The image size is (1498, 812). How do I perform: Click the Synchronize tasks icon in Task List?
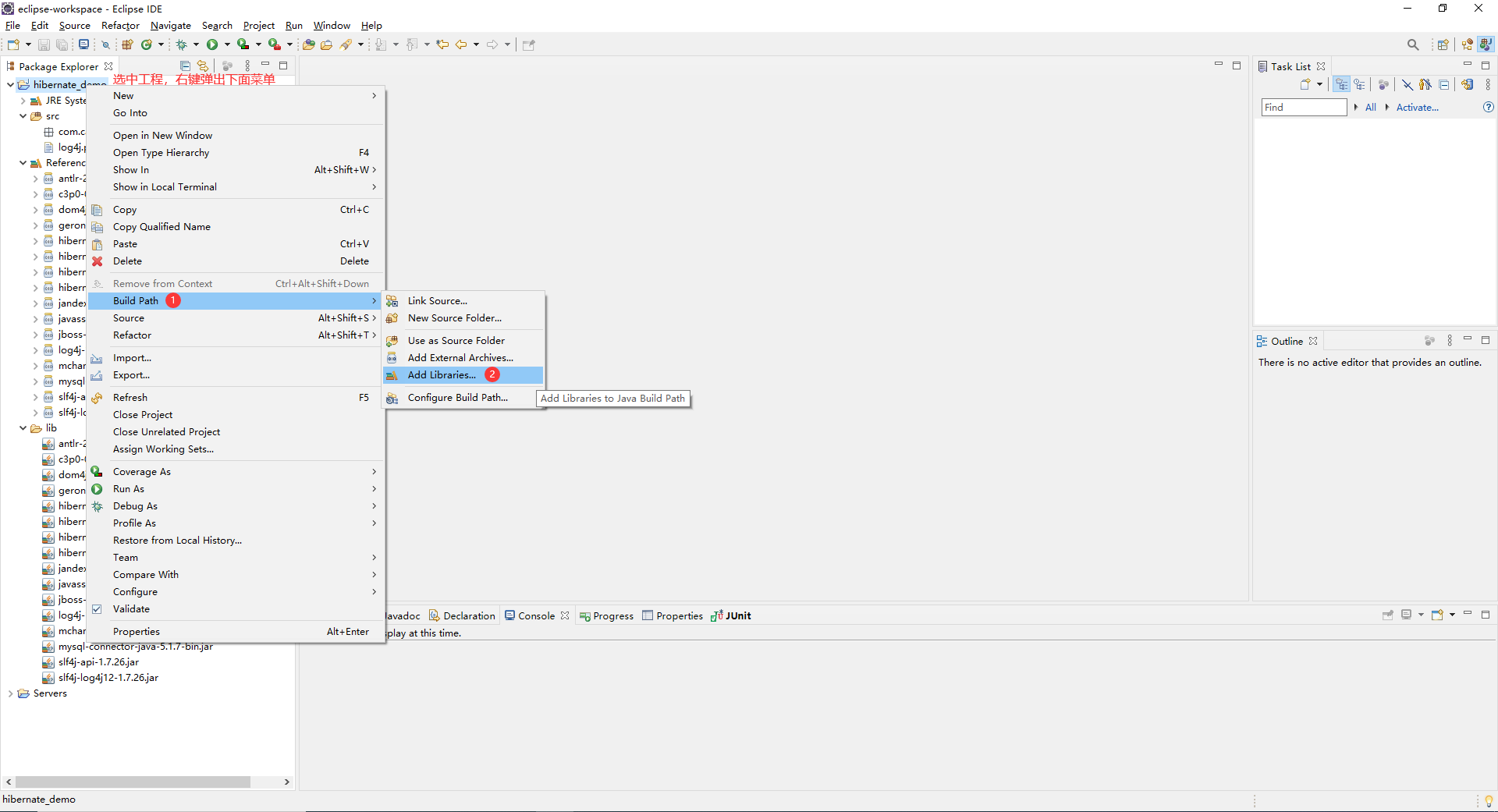(1468, 84)
